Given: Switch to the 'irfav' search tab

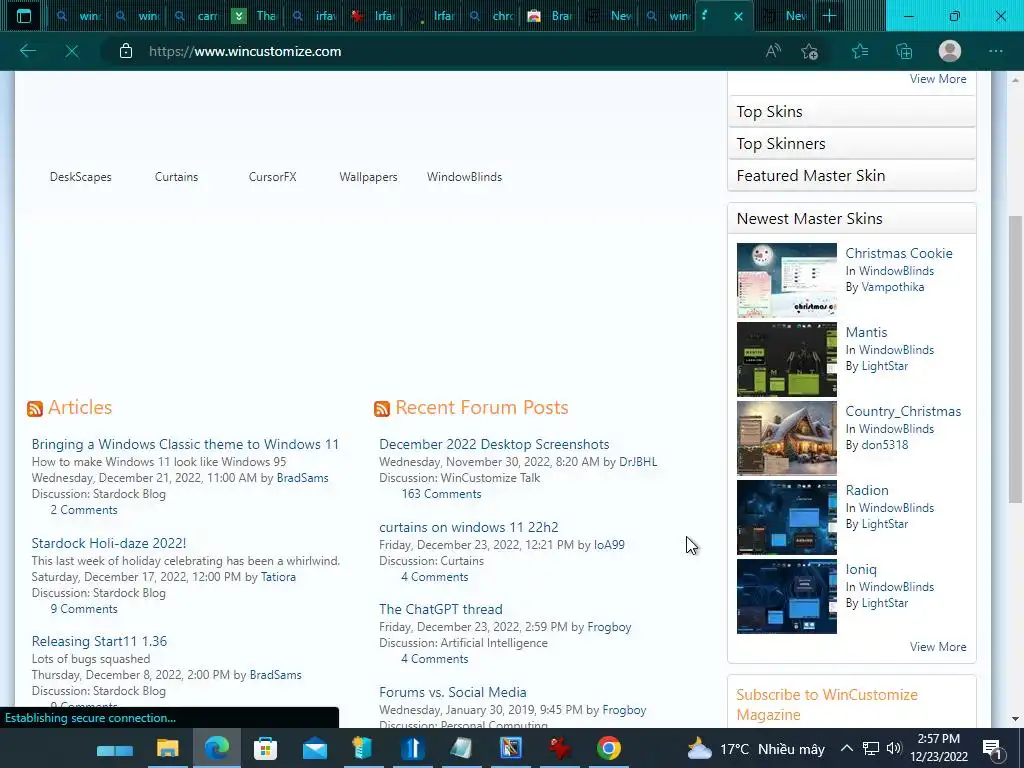Looking at the screenshot, I should click(x=314, y=16).
